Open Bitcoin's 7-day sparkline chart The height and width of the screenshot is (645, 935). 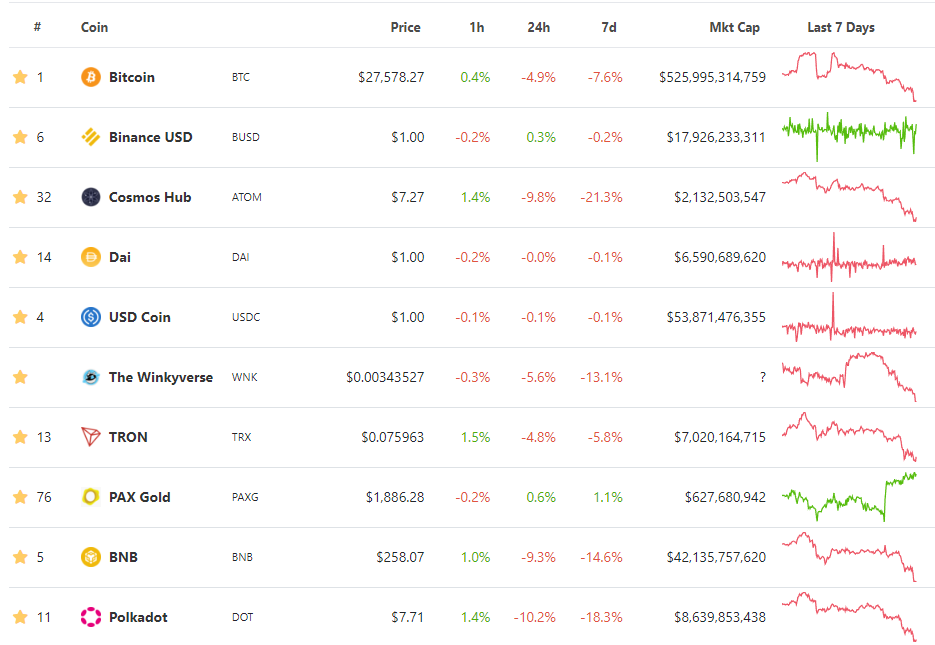pos(849,77)
